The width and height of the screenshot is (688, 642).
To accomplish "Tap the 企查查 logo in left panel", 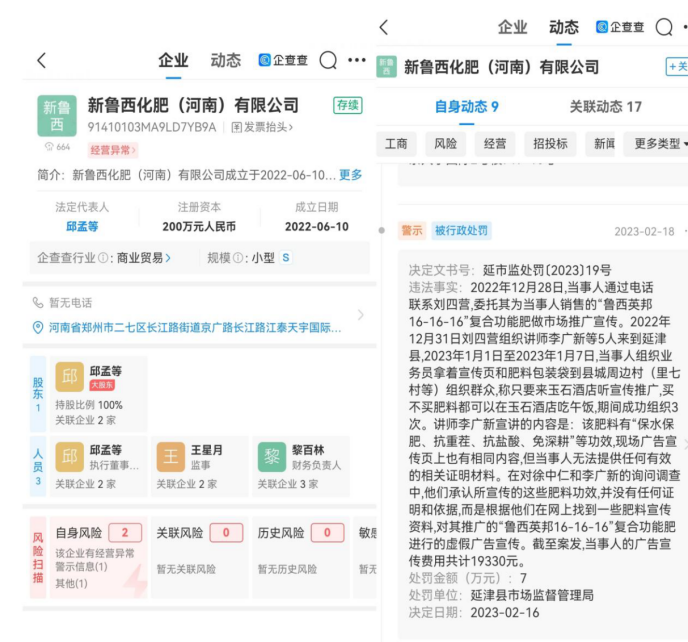I will [x=283, y=60].
